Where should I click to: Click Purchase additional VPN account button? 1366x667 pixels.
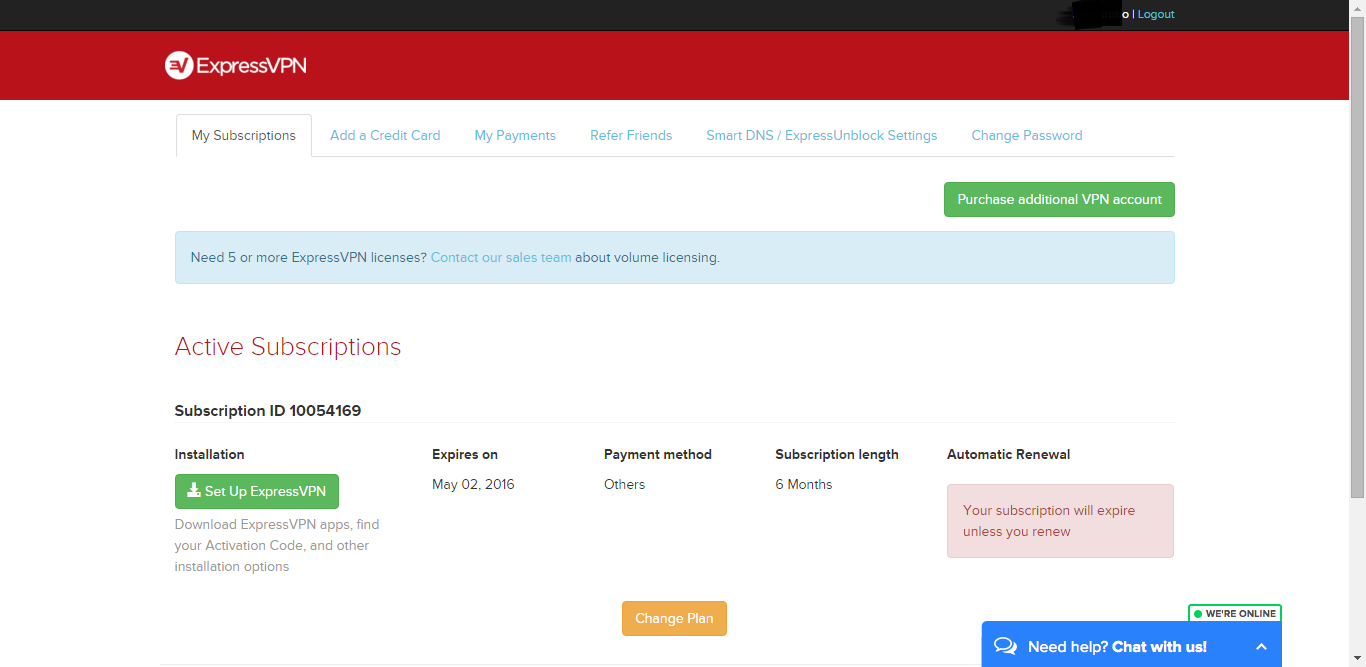[1059, 199]
